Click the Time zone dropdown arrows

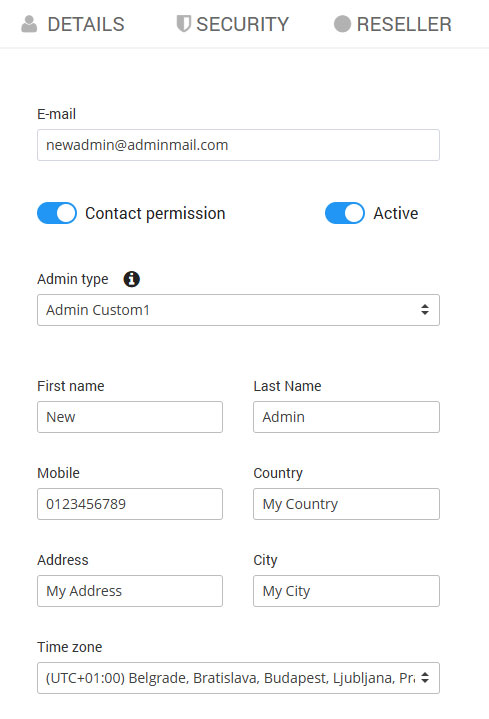click(x=425, y=677)
